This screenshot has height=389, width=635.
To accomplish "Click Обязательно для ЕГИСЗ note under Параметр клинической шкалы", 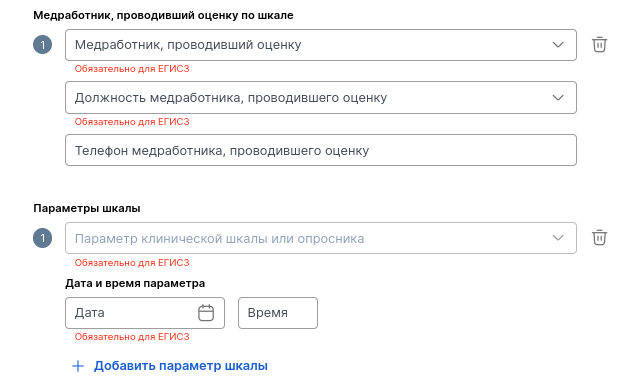I will [132, 263].
